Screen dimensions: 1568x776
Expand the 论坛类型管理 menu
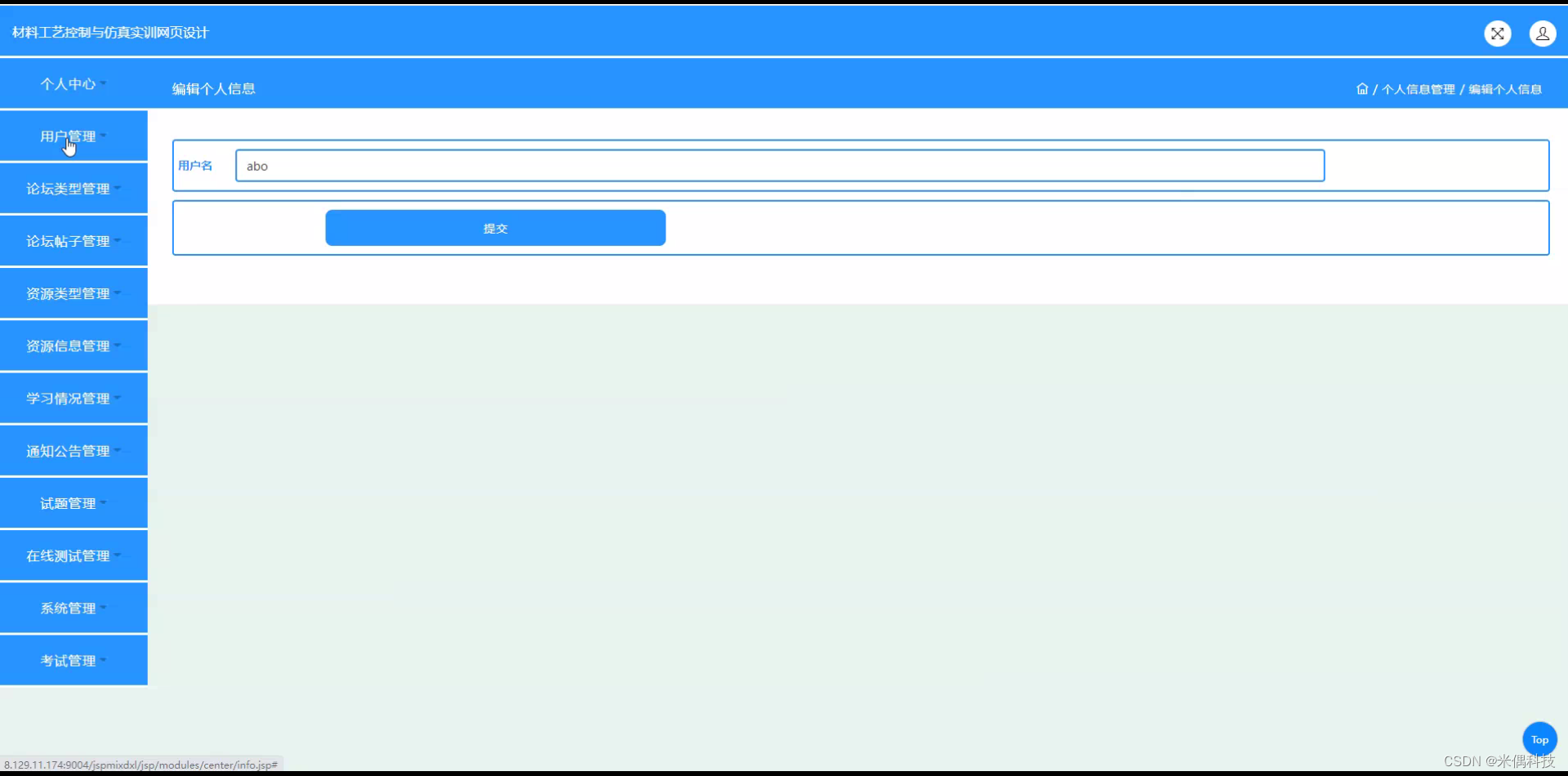[x=73, y=188]
